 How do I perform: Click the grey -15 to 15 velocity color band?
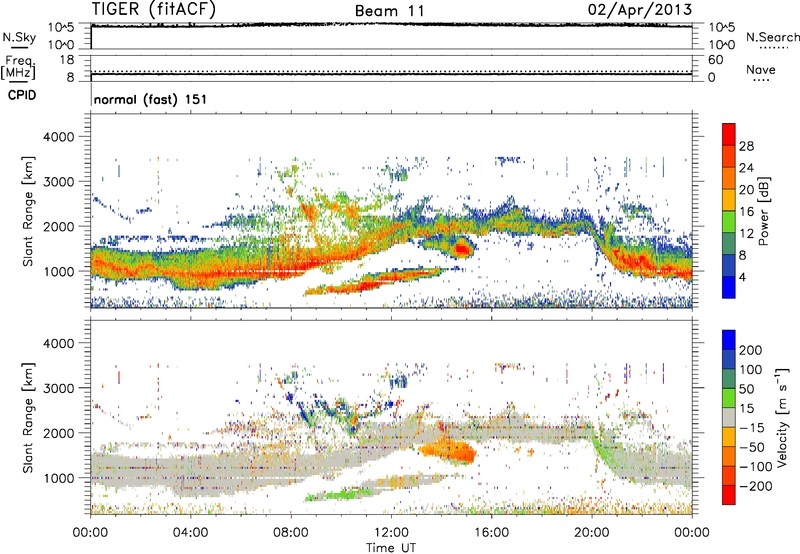click(729, 418)
